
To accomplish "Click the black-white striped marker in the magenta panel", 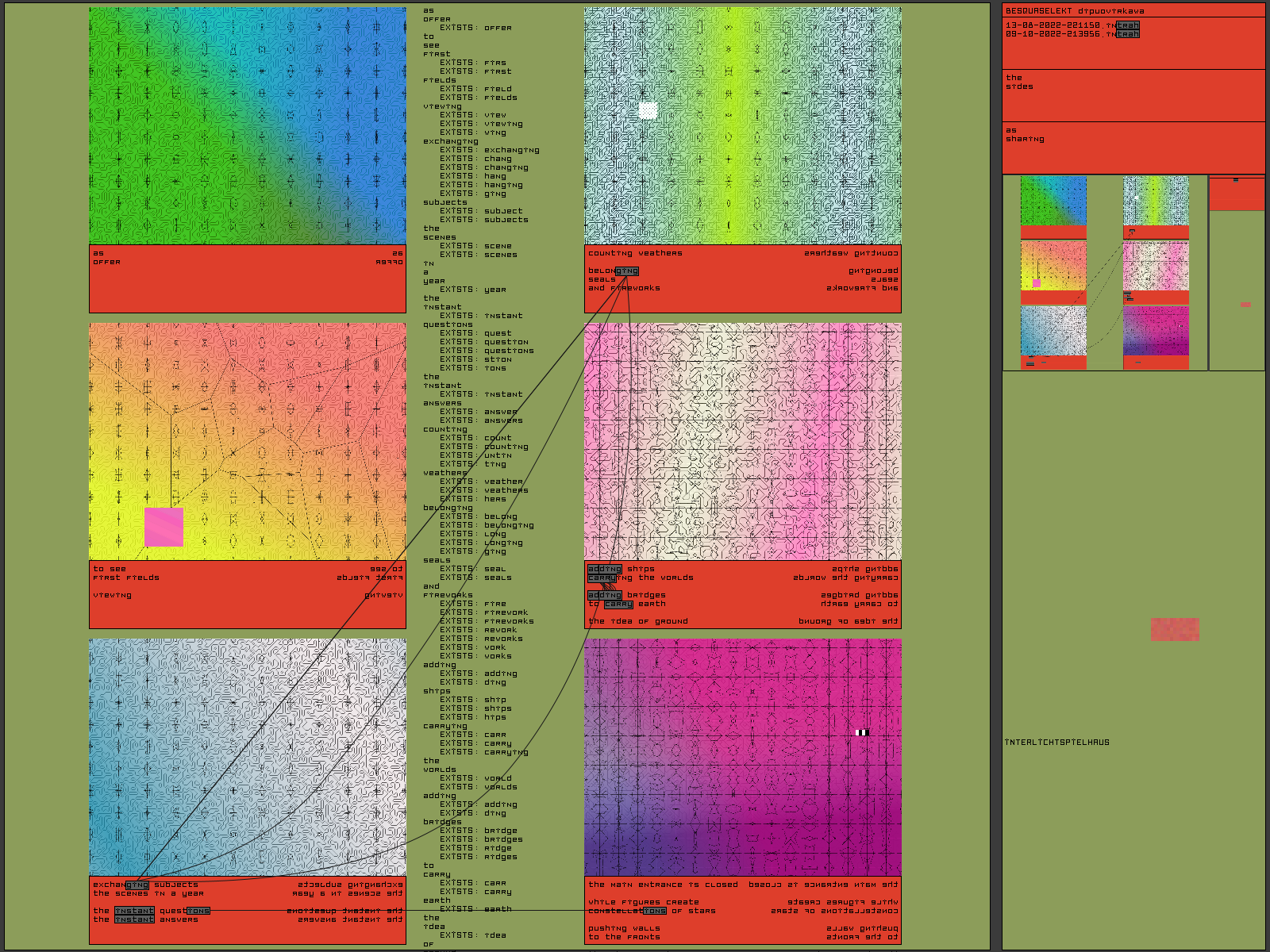I will [x=862, y=732].
